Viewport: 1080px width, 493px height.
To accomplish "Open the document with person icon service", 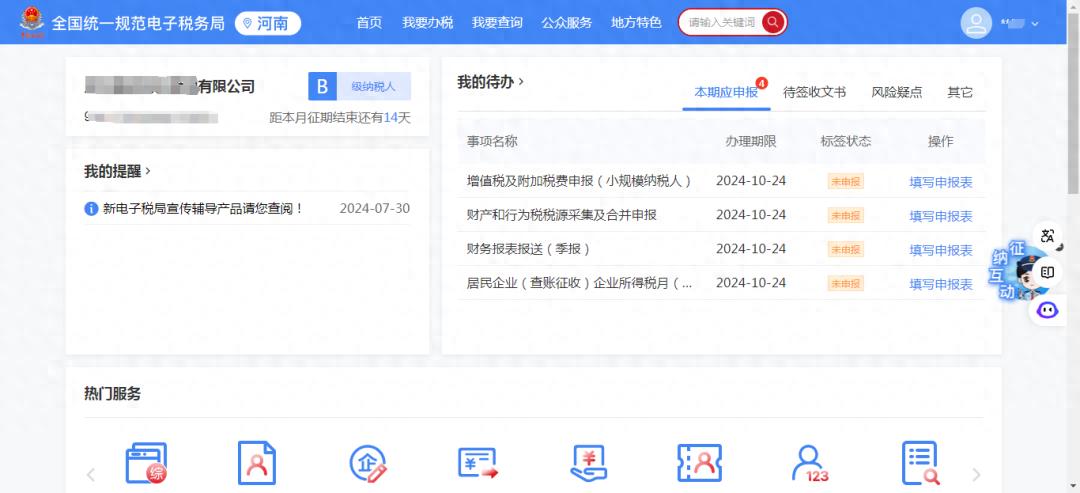I will tap(256, 463).
